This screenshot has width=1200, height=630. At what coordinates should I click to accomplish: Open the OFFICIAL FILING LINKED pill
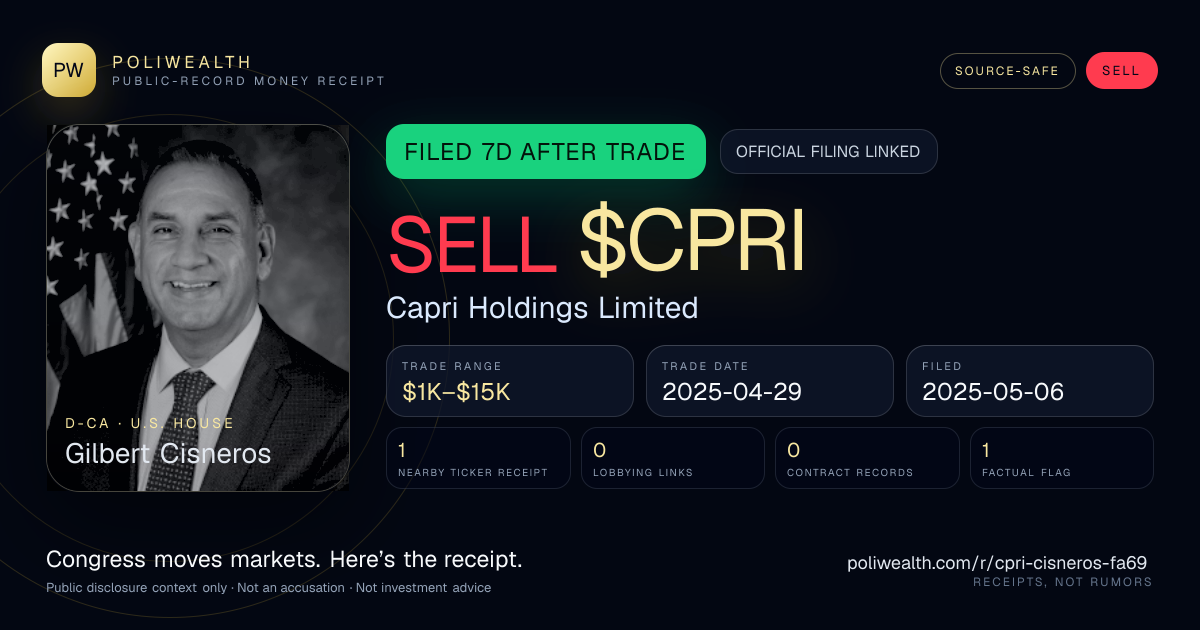pyautogui.click(x=828, y=152)
